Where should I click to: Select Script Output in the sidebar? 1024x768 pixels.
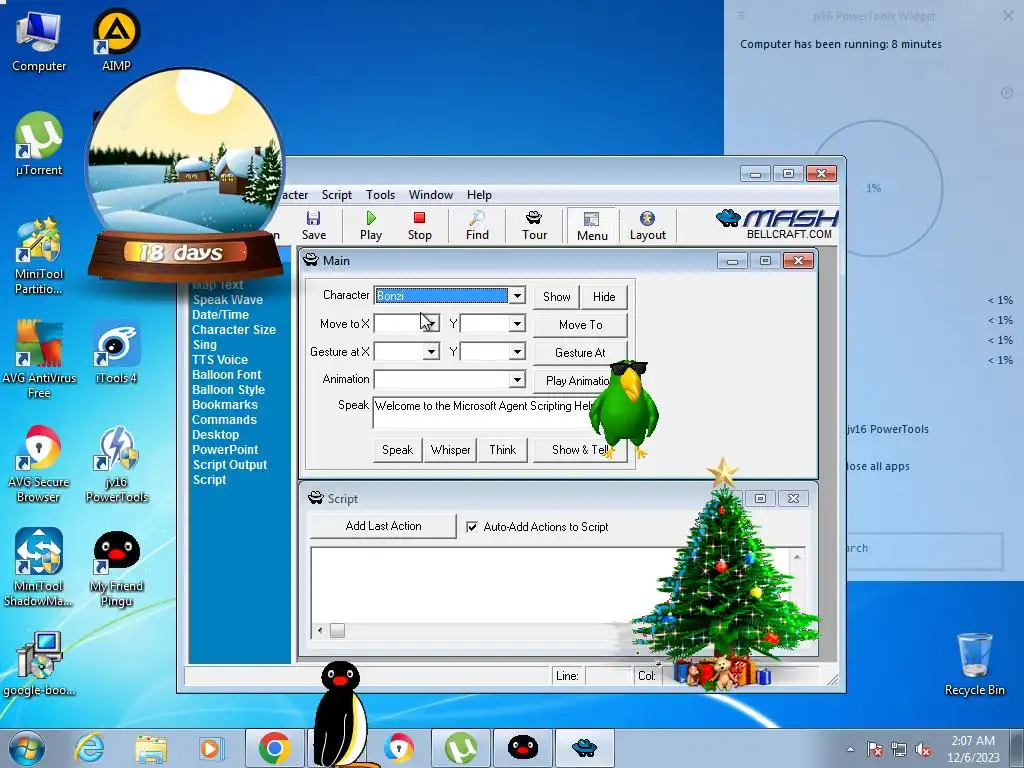230,465
